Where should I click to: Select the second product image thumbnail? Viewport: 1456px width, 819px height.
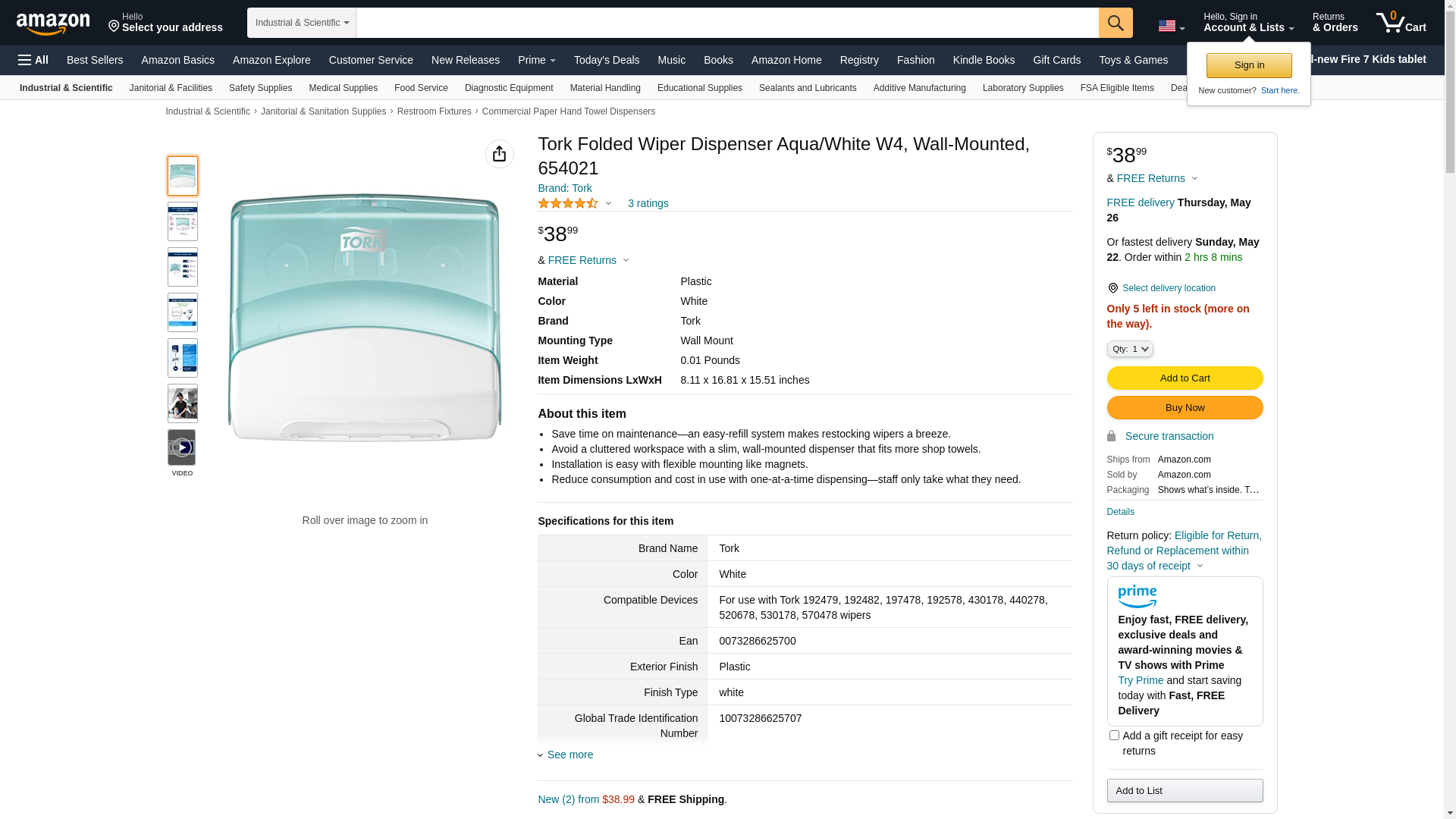pyautogui.click(x=183, y=221)
